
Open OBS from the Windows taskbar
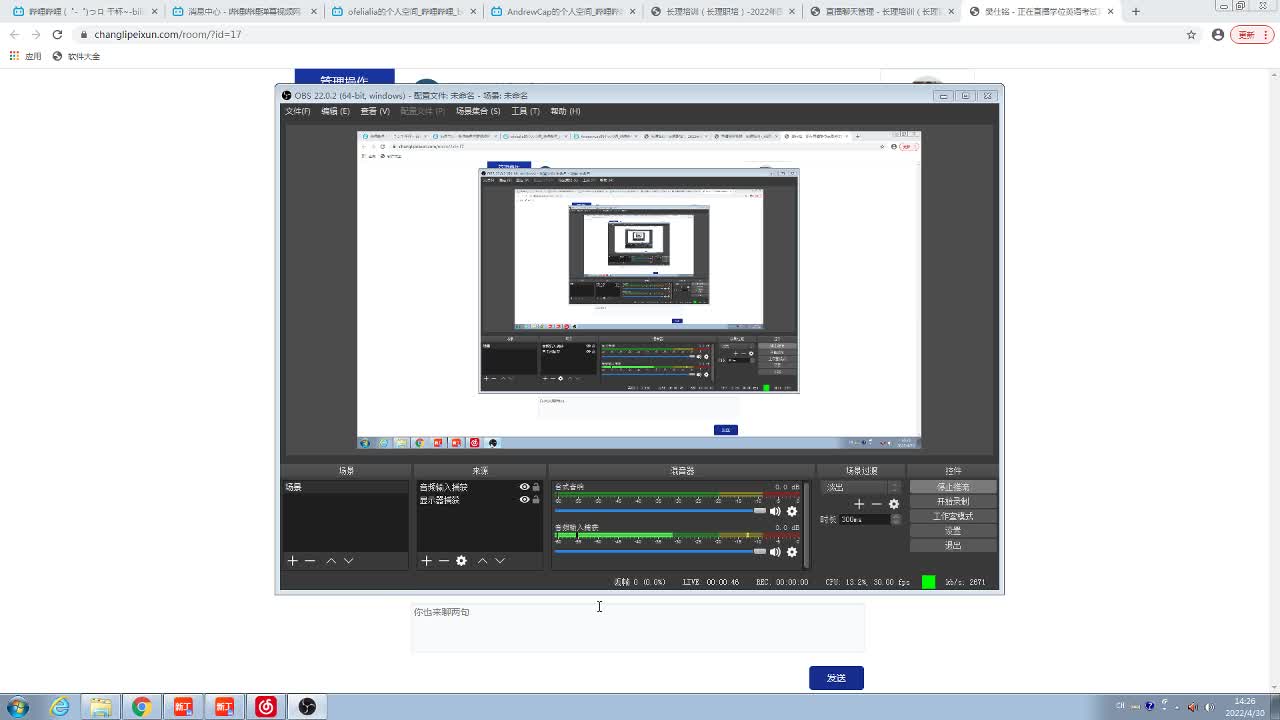point(307,707)
